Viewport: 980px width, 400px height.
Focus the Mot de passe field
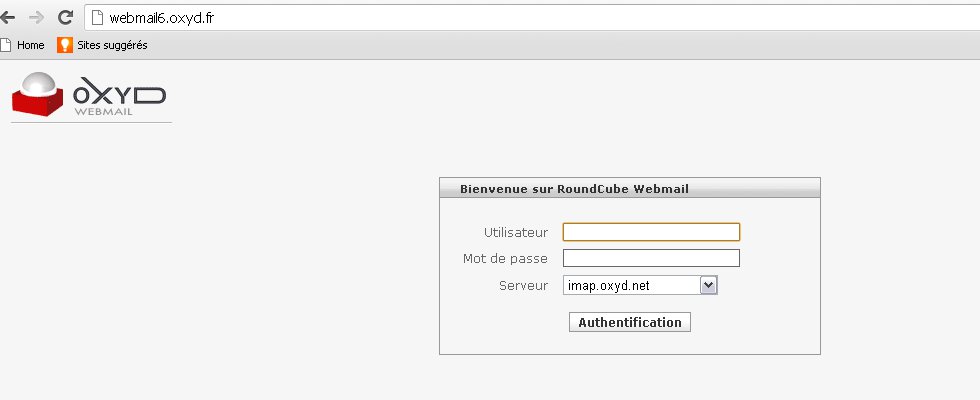[x=651, y=258]
